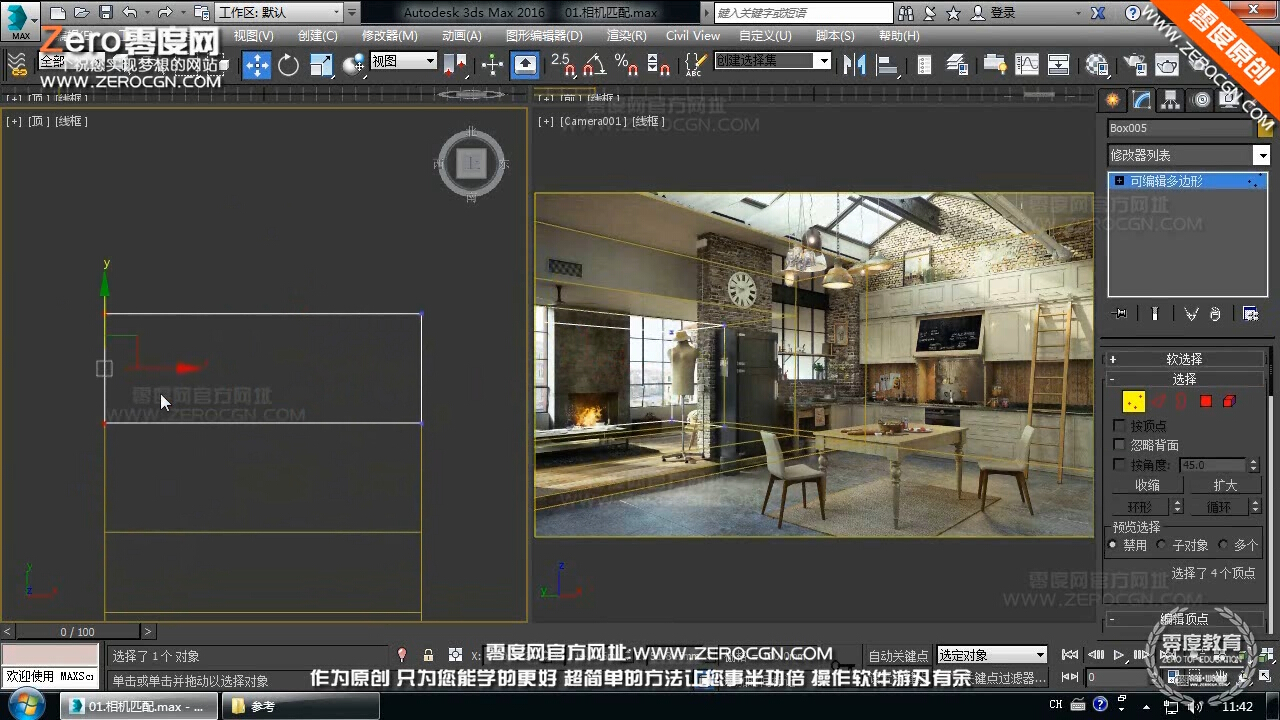
Task: Click the Box005 object color swatch
Action: (x=1265, y=128)
